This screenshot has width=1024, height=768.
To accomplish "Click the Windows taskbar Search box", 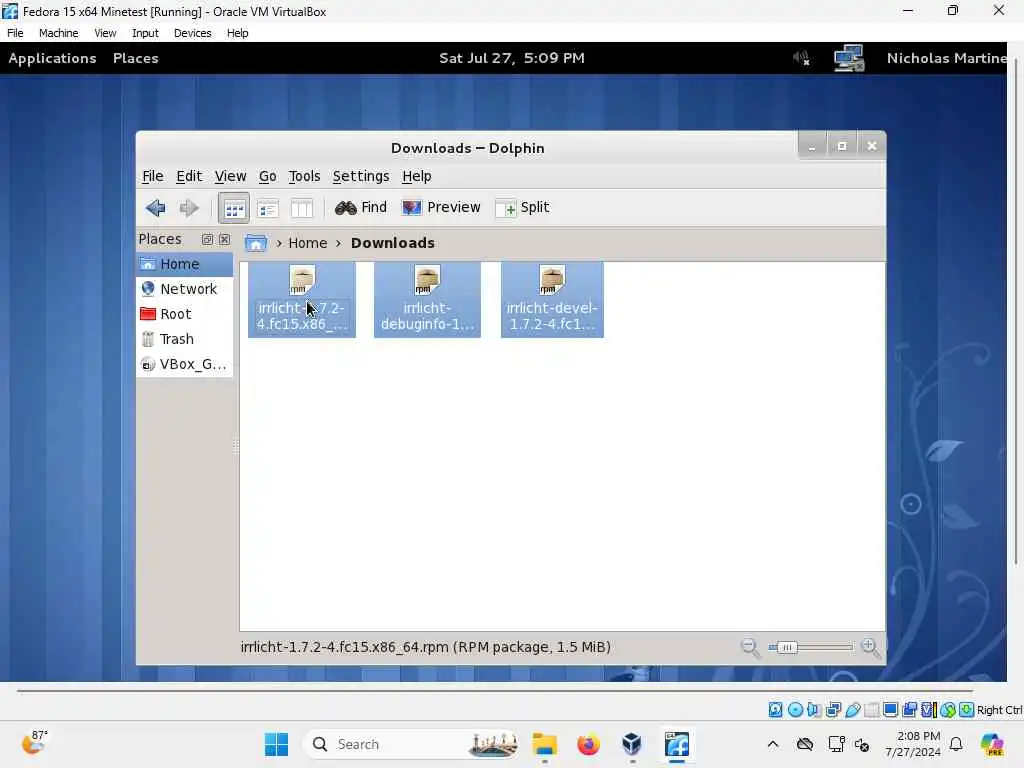I will click(x=411, y=744).
